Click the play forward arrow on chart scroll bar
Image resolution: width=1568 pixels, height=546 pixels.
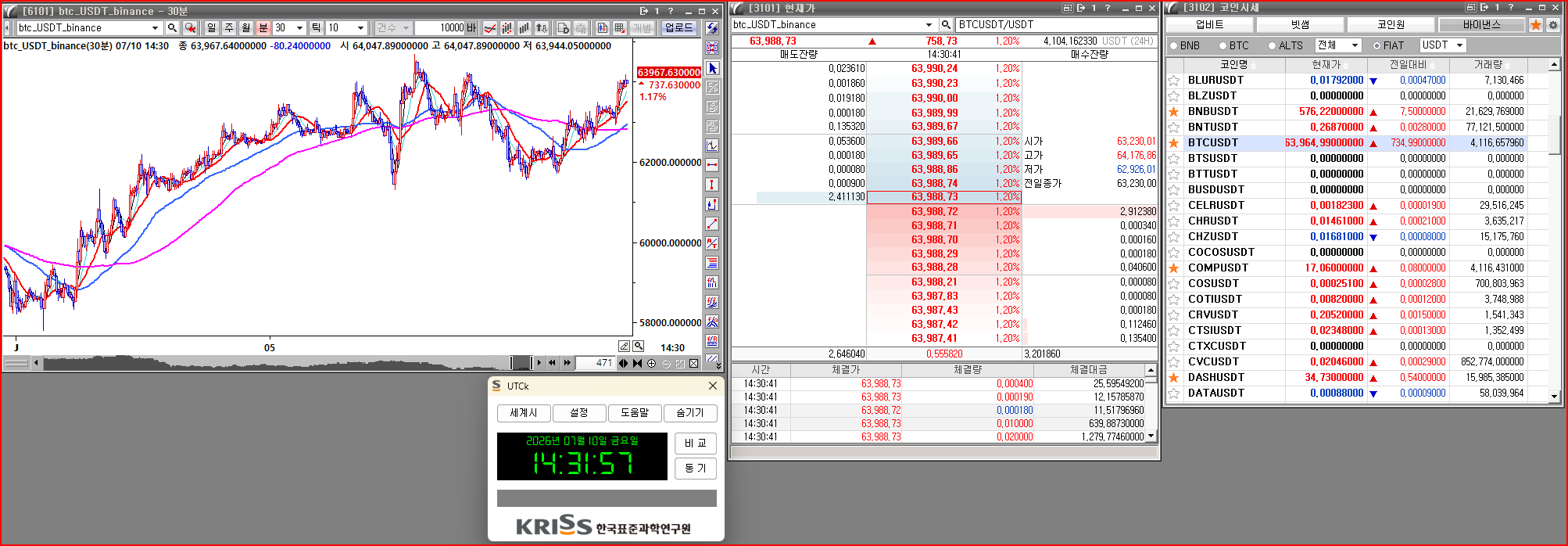coord(539,363)
